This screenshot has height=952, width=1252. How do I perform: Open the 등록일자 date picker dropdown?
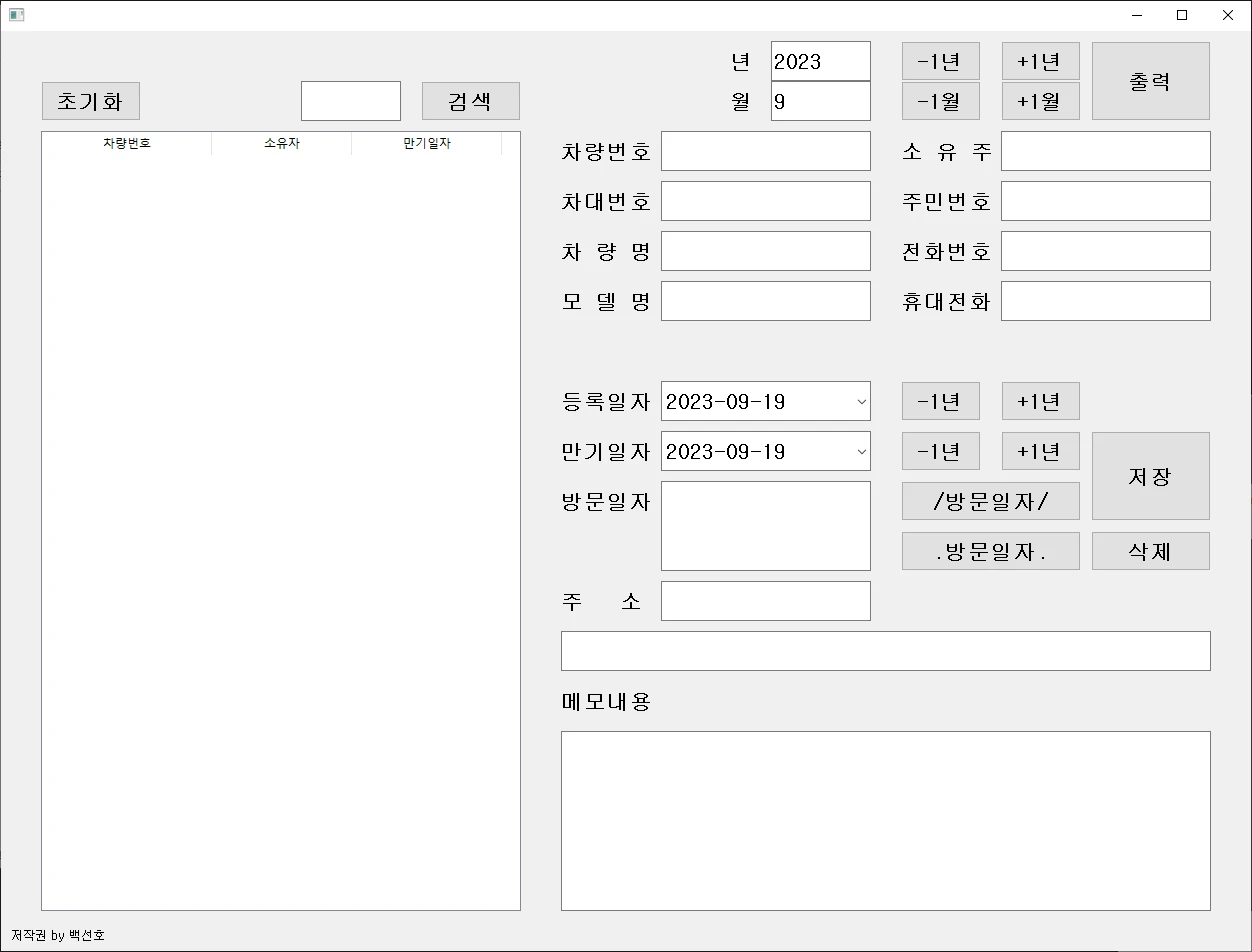click(858, 401)
